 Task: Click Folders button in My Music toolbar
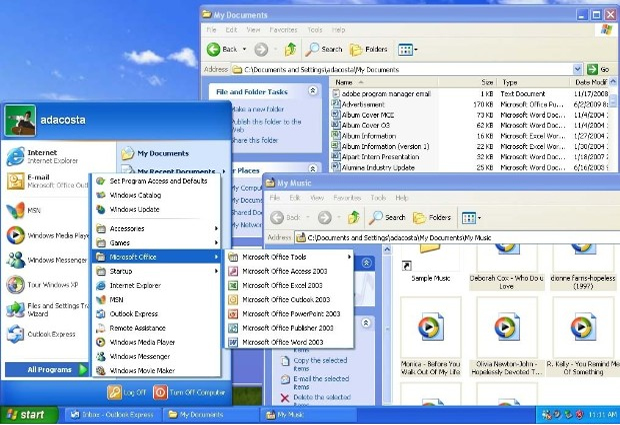432,217
